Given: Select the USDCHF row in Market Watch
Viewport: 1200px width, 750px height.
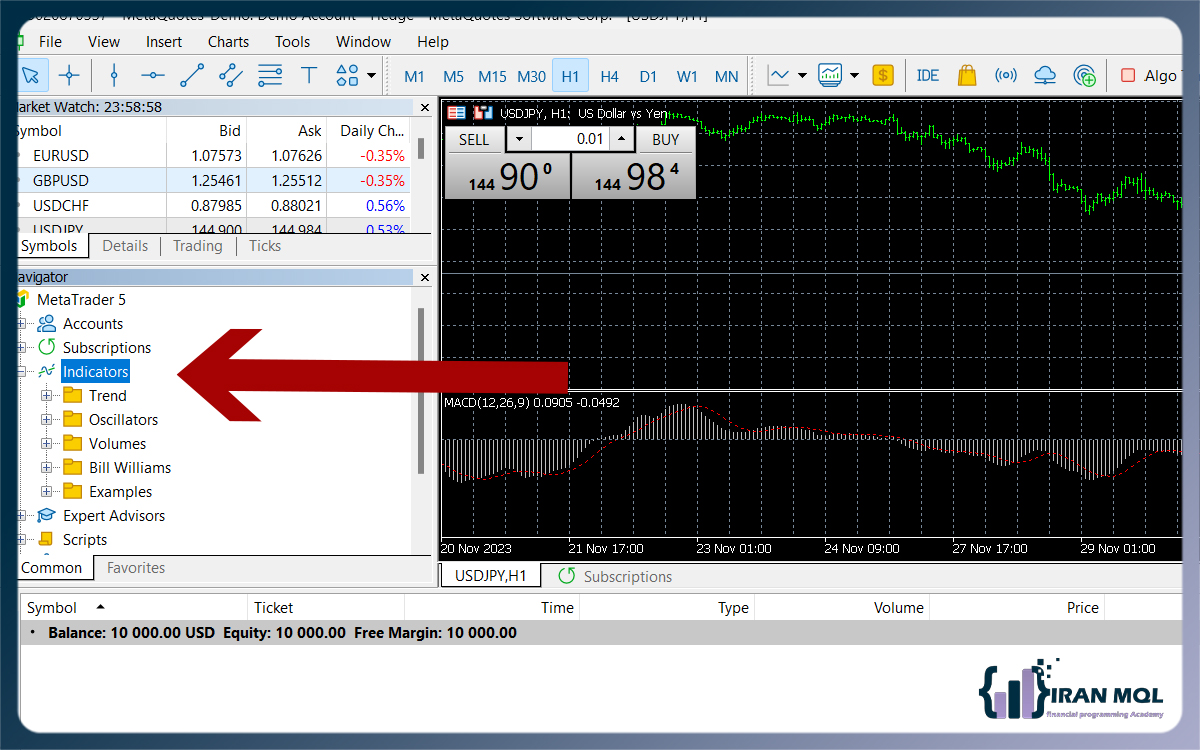Looking at the screenshot, I should [x=213, y=206].
